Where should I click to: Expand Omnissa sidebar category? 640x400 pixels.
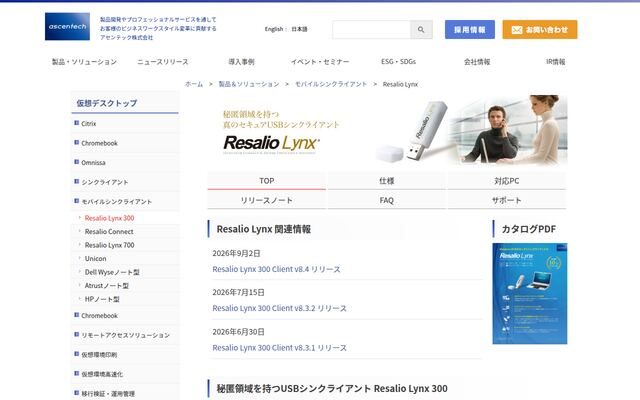(125, 162)
